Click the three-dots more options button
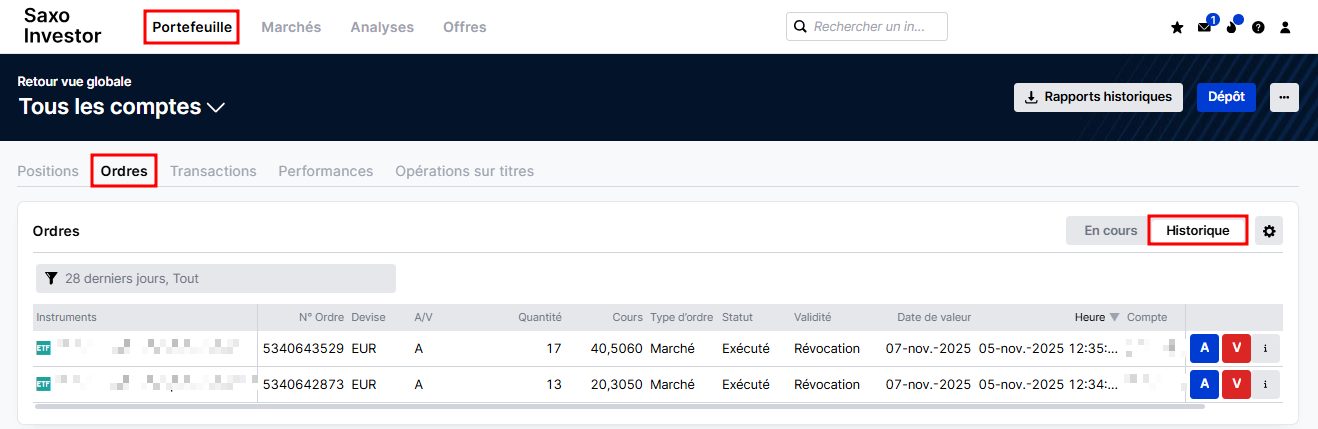This screenshot has width=1318, height=429. (x=1284, y=97)
